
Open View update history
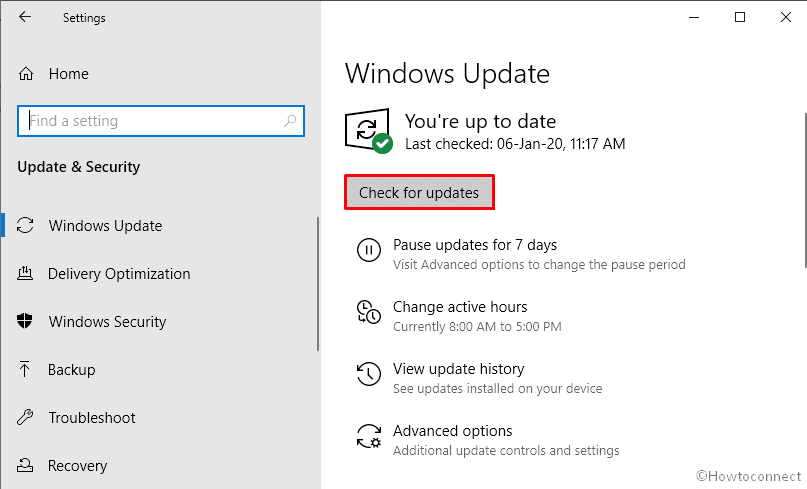pos(459,369)
